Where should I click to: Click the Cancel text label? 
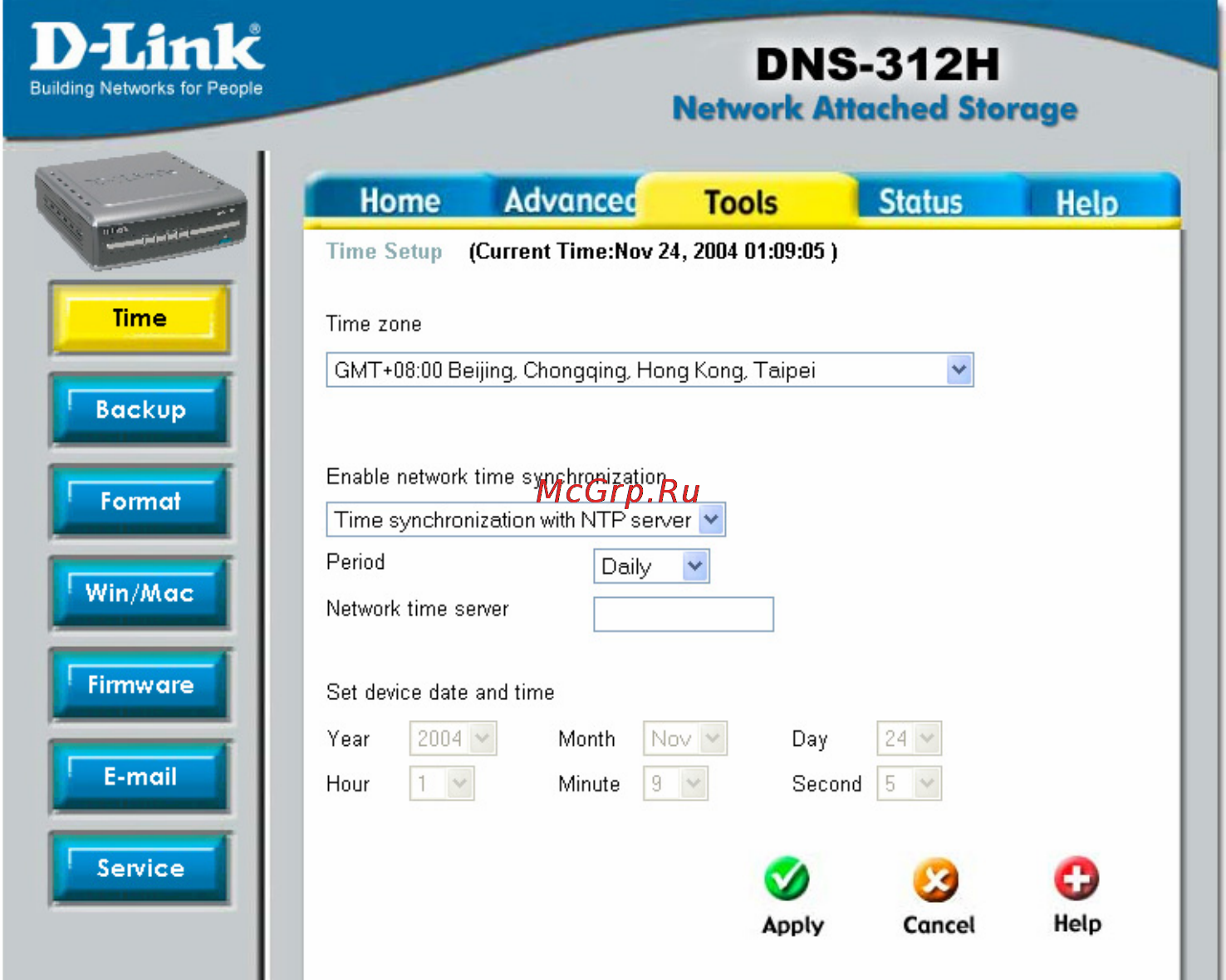pos(939,924)
